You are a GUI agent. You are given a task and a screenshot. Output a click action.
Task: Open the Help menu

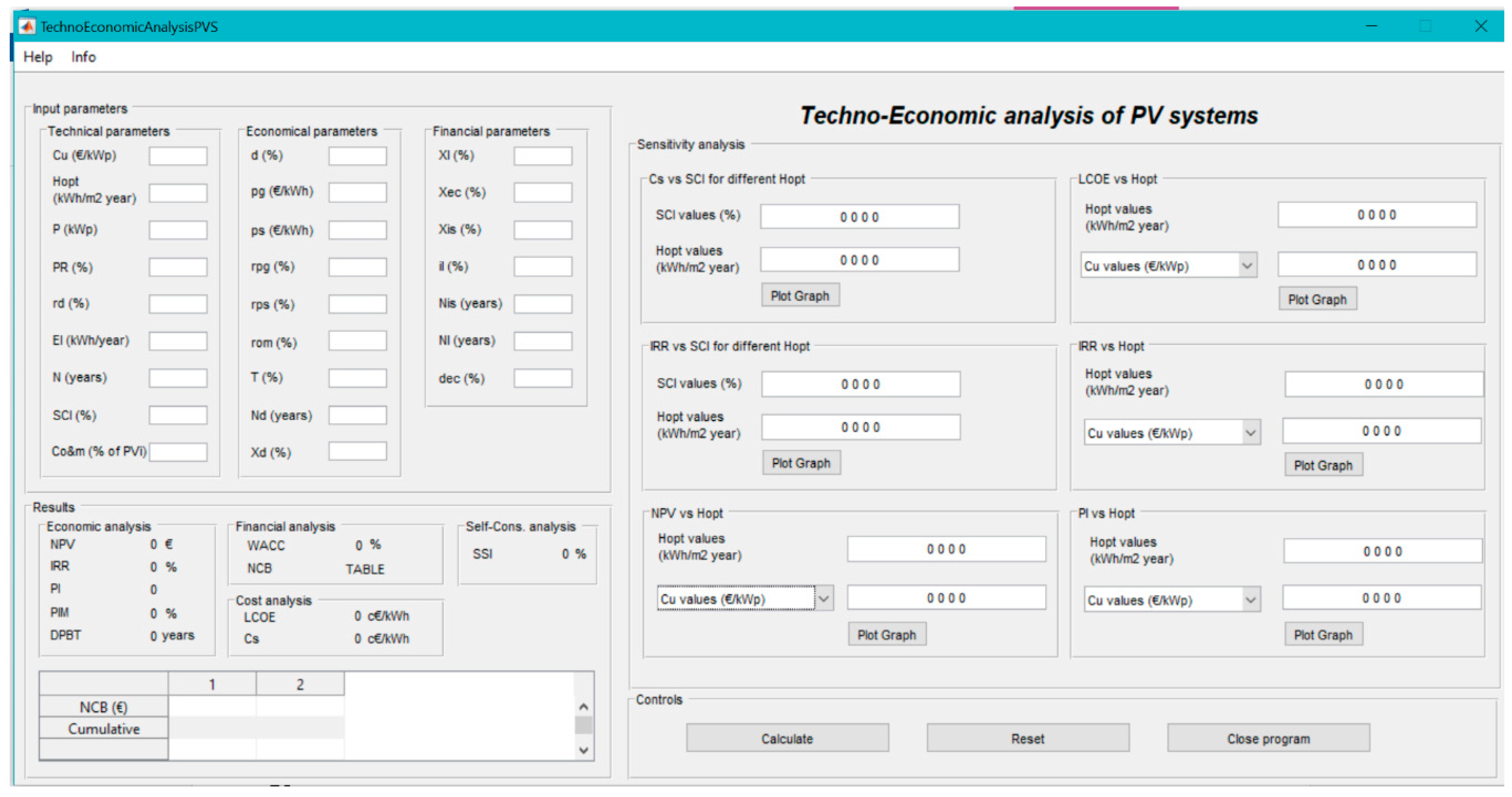point(38,57)
